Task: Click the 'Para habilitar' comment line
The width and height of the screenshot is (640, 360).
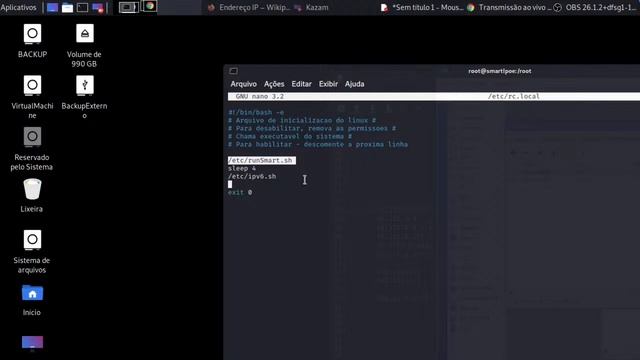Action: click(318, 144)
